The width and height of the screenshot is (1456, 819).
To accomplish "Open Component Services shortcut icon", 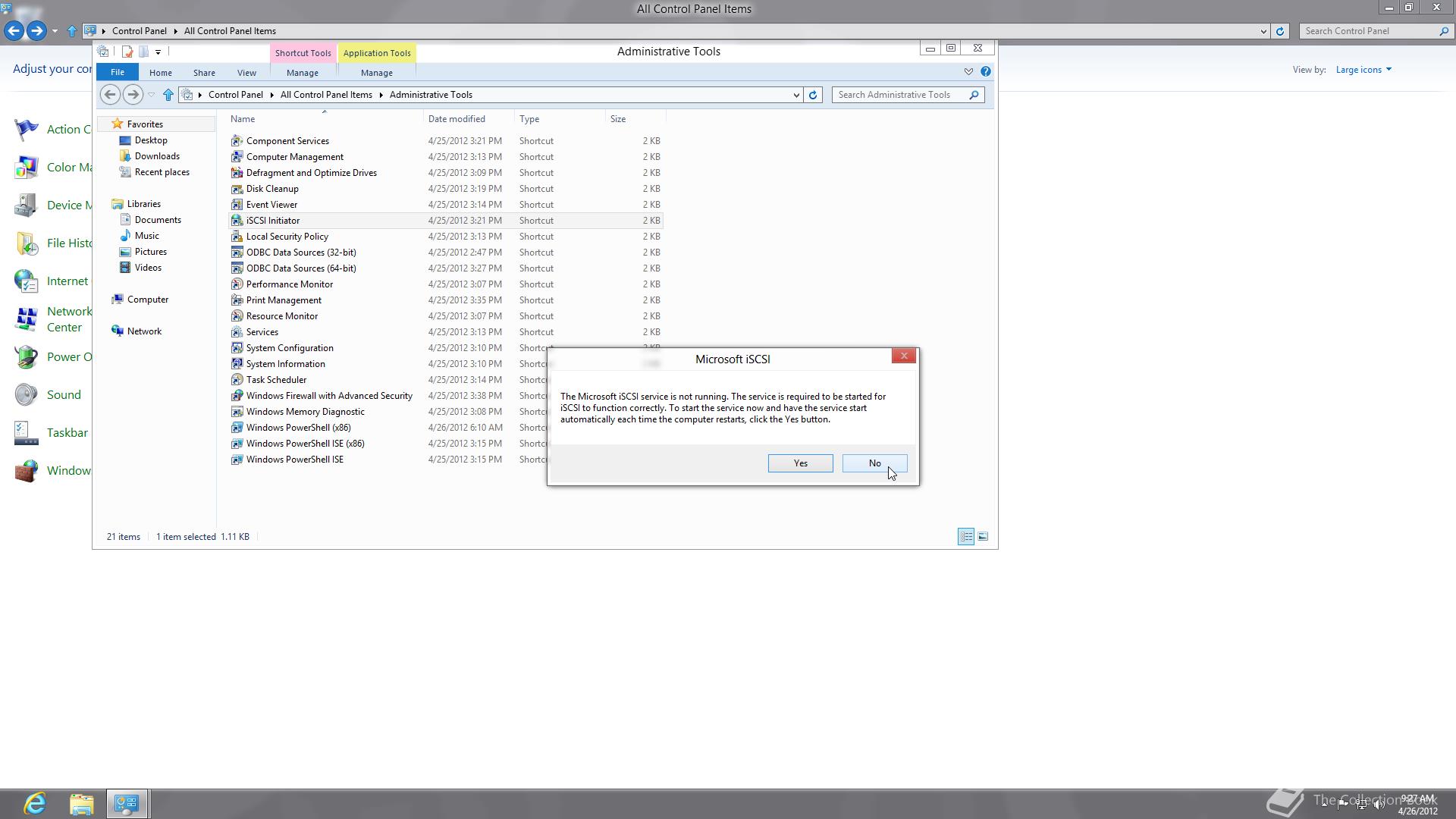I will tap(237, 141).
